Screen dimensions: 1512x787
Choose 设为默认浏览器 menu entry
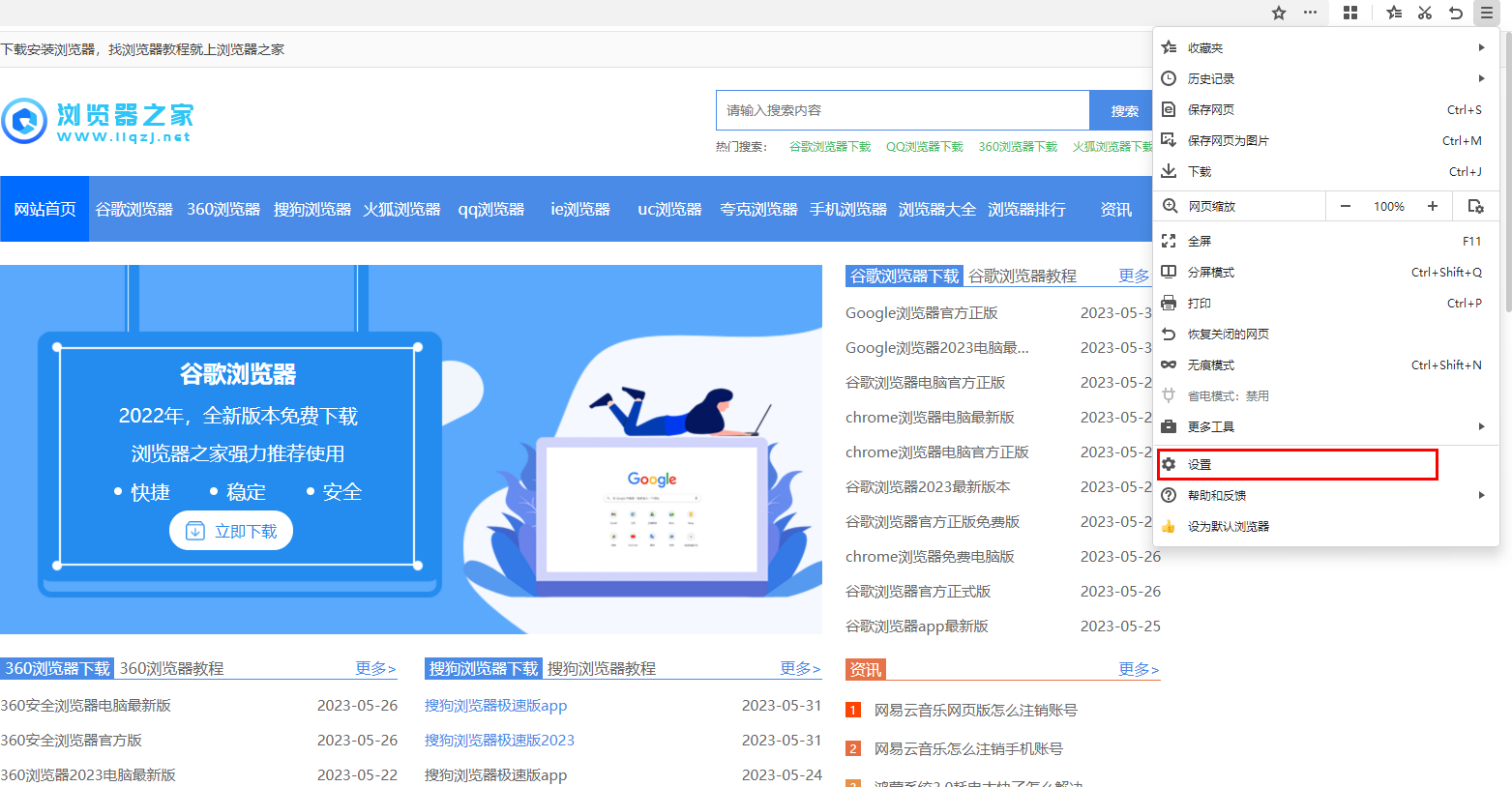point(1326,526)
